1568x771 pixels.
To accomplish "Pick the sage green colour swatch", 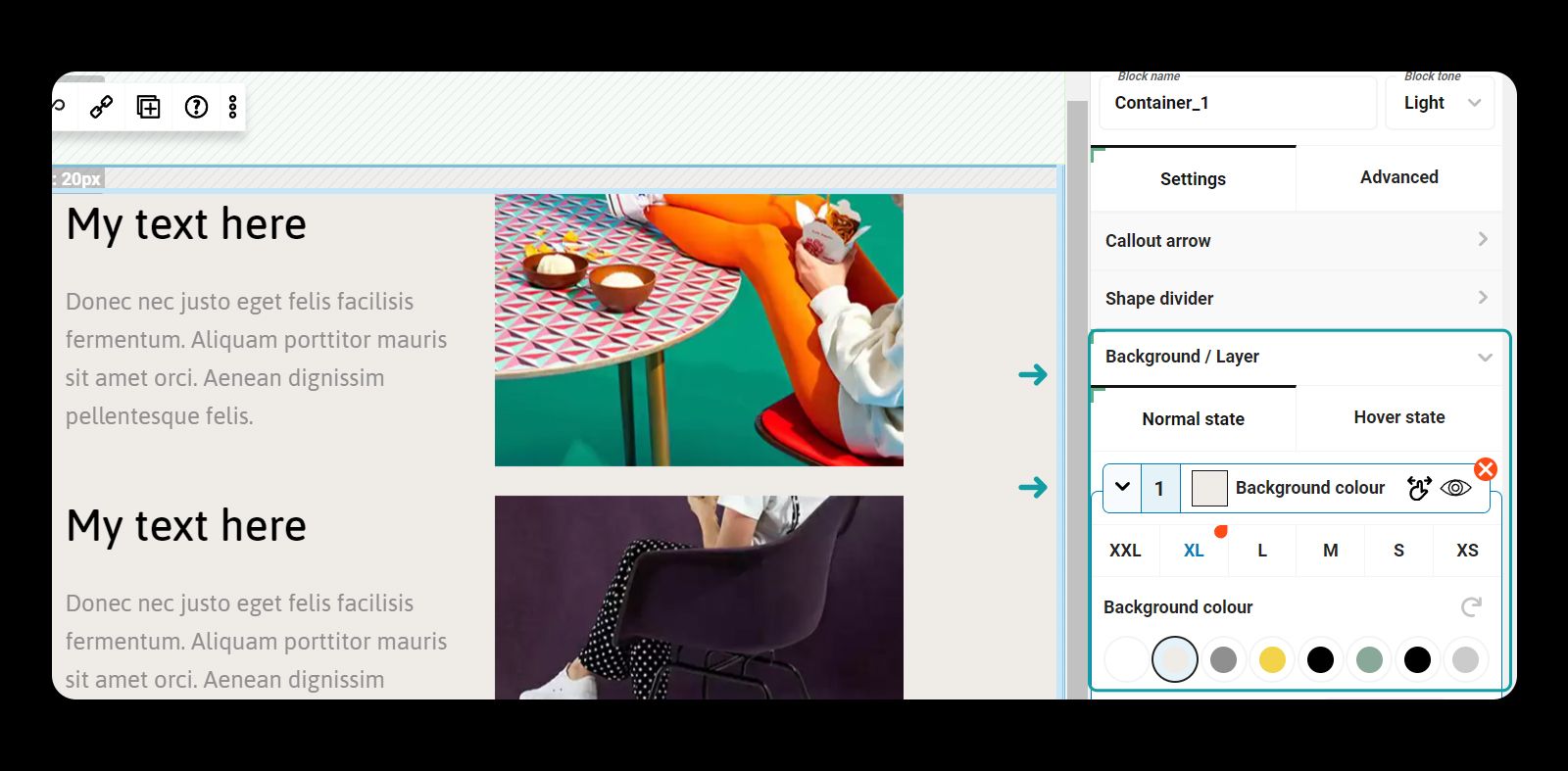I will point(1369,659).
